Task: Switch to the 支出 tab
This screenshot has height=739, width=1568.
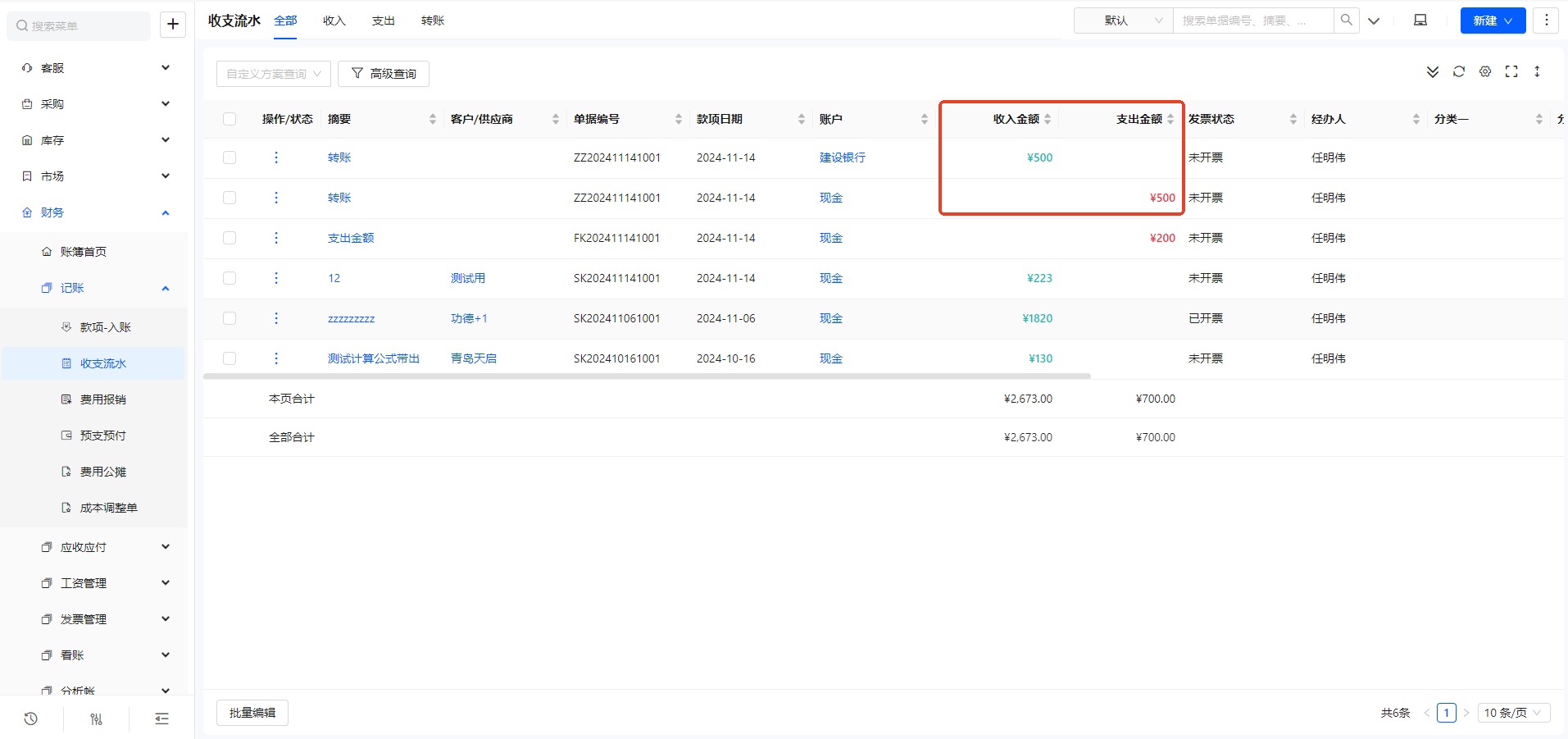Action: (384, 21)
